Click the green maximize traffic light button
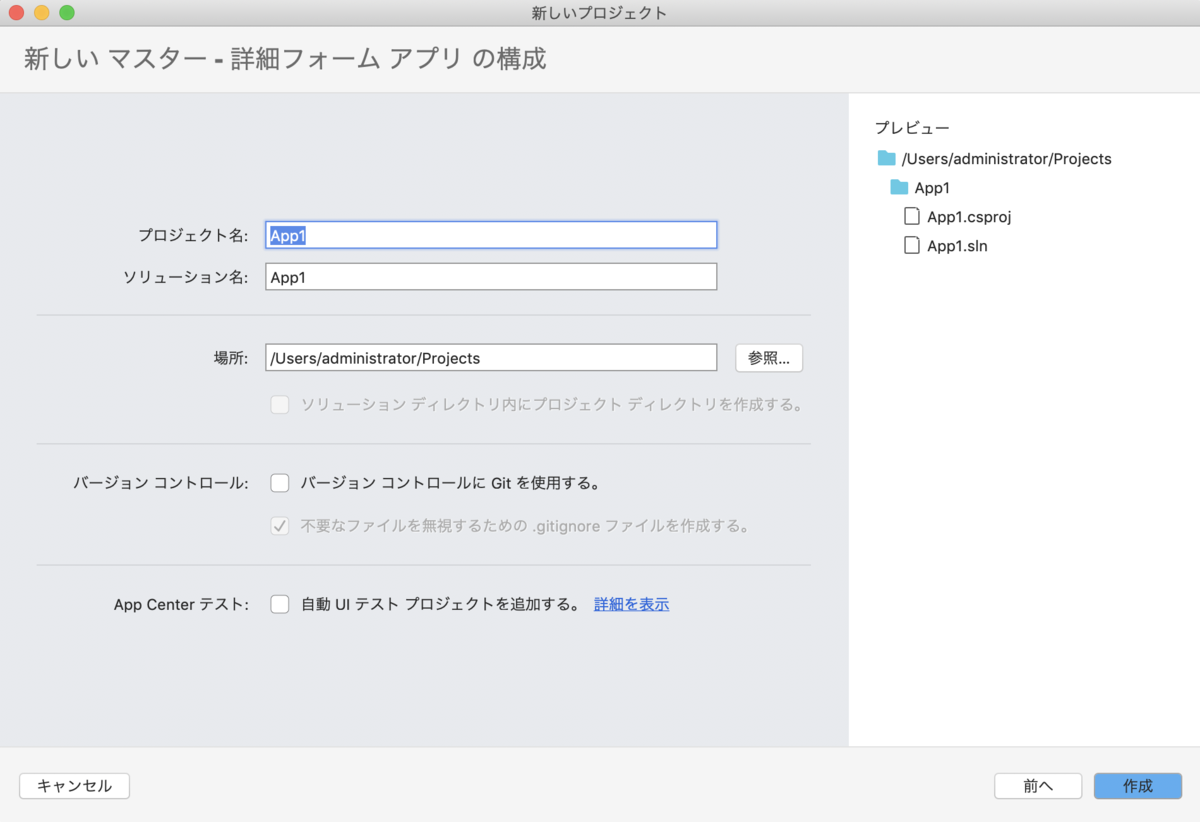This screenshot has width=1200, height=822. 66,14
